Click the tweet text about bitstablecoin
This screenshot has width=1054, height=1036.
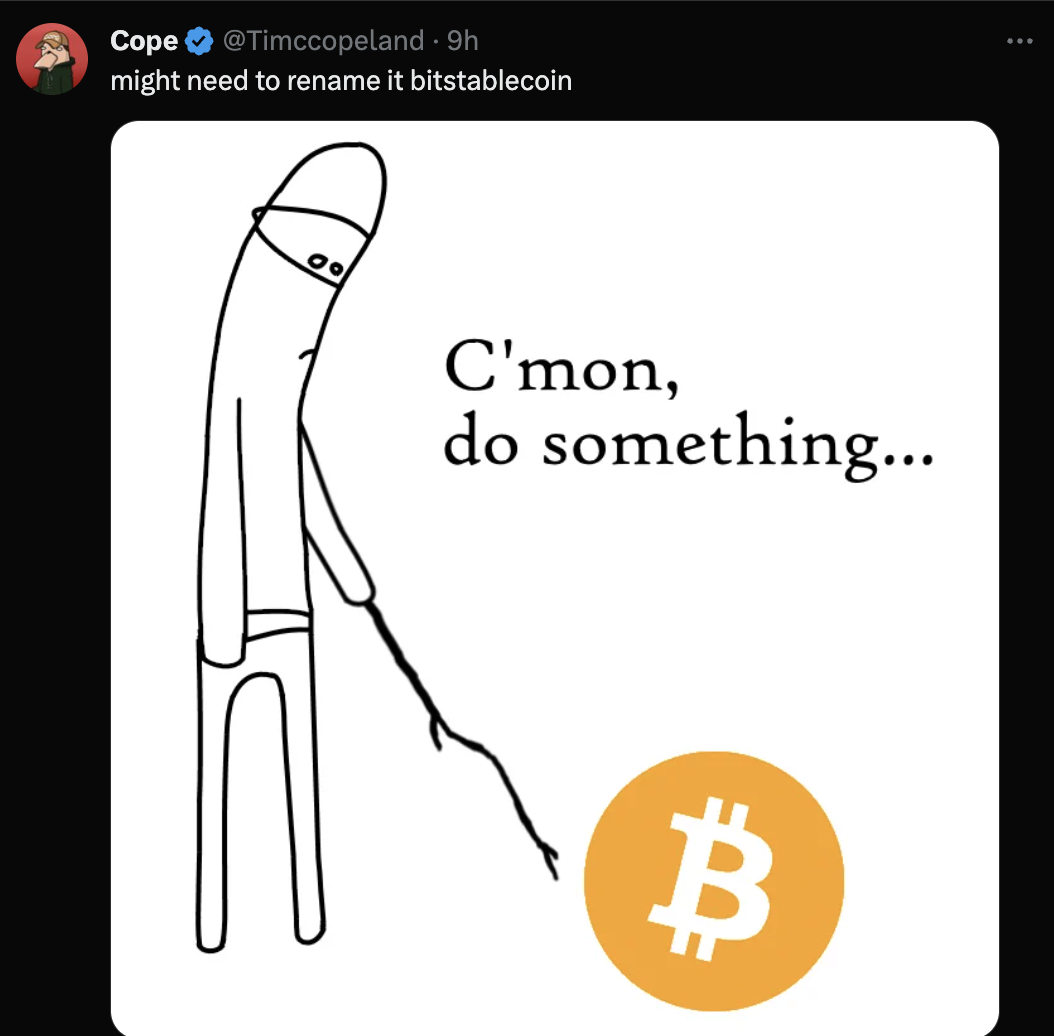pos(340,80)
